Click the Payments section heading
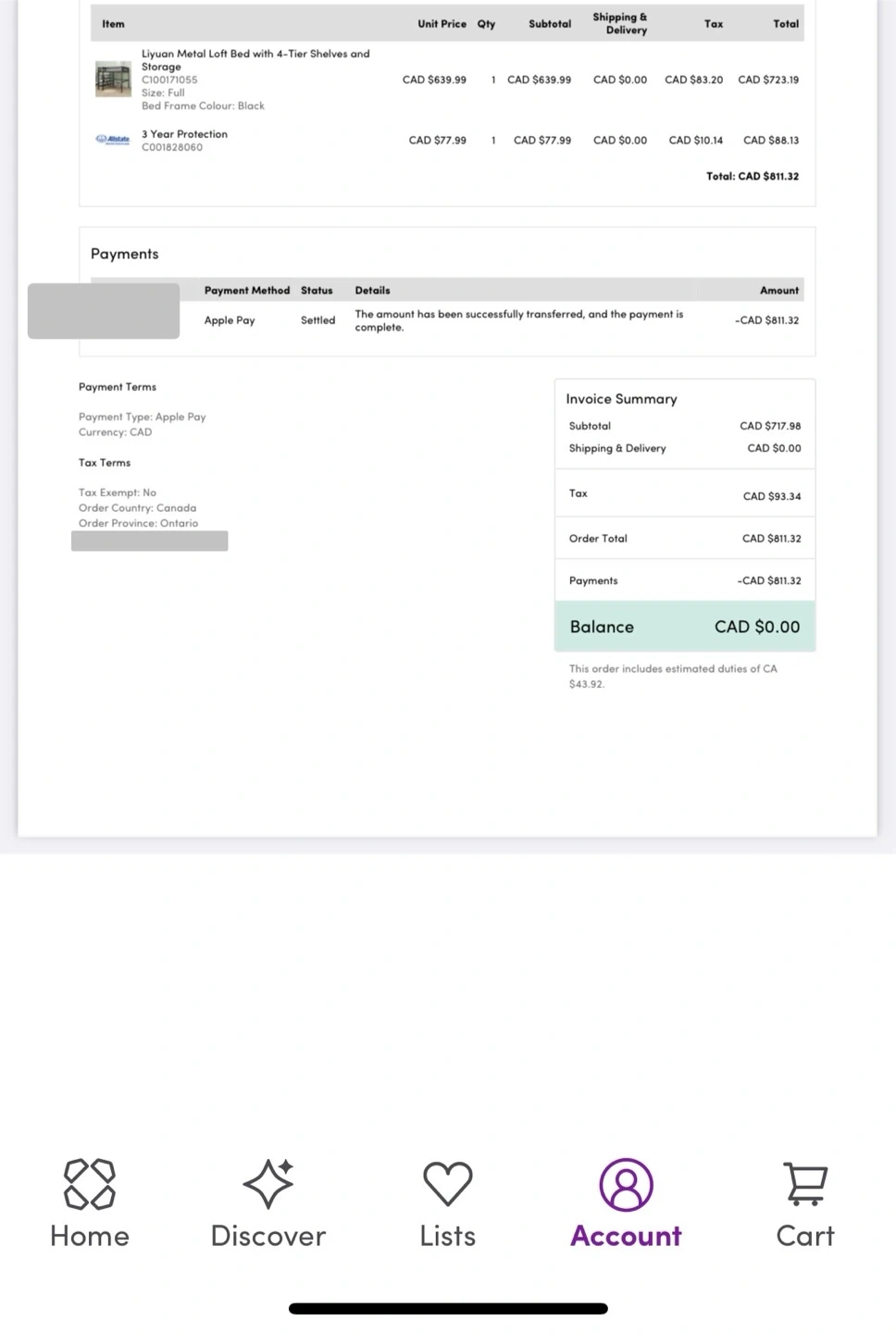The height and width of the screenshot is (1333, 896). (x=125, y=254)
